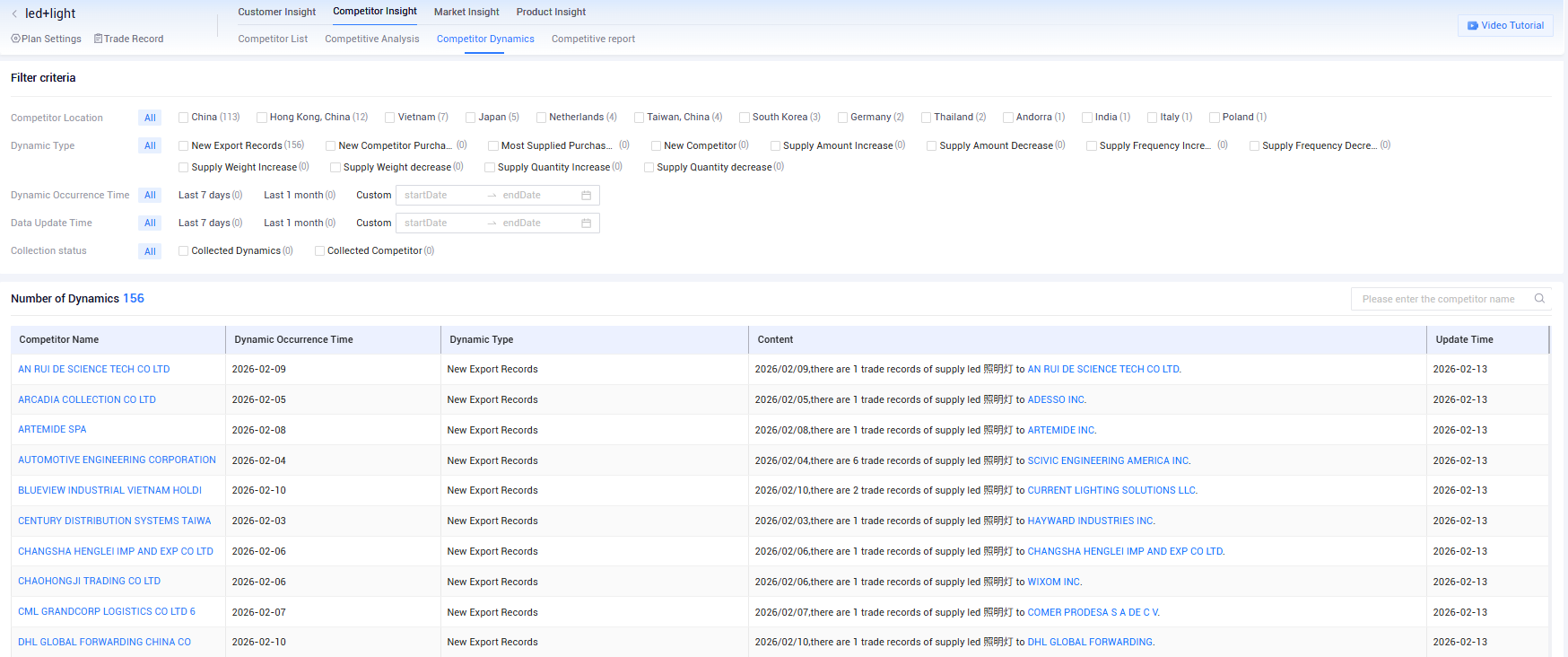Open Plan Settings gear icon
The width and height of the screenshot is (1568, 657).
tap(15, 39)
